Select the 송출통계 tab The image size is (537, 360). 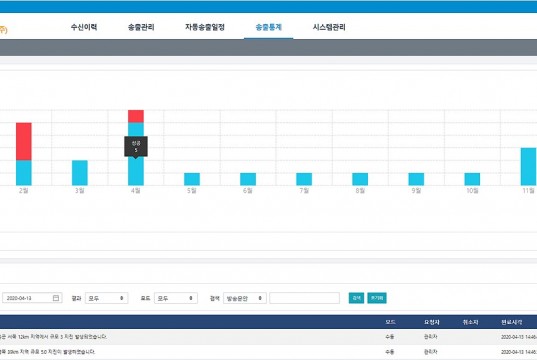click(x=268, y=27)
